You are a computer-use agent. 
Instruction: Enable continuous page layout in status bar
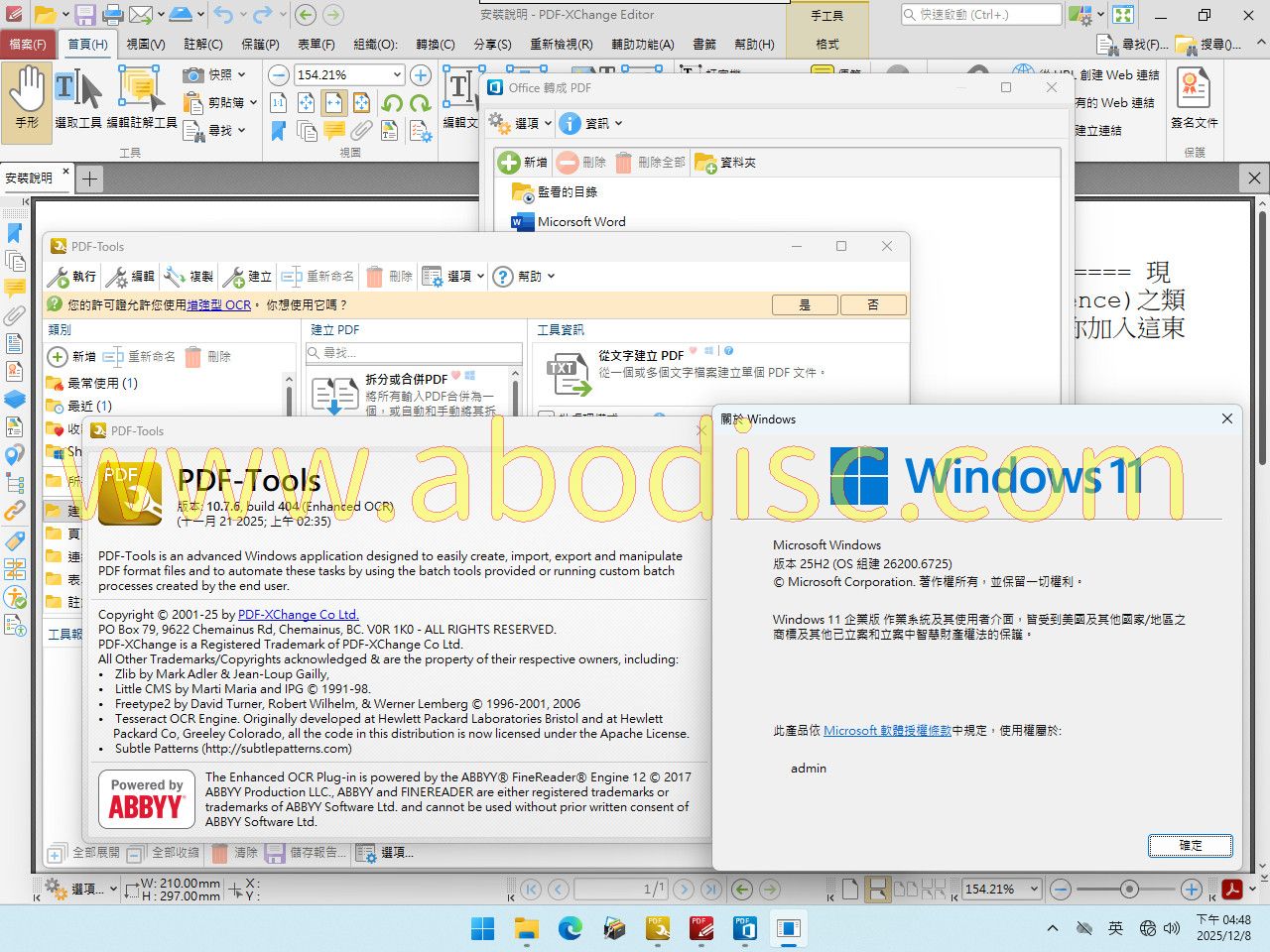point(877,890)
